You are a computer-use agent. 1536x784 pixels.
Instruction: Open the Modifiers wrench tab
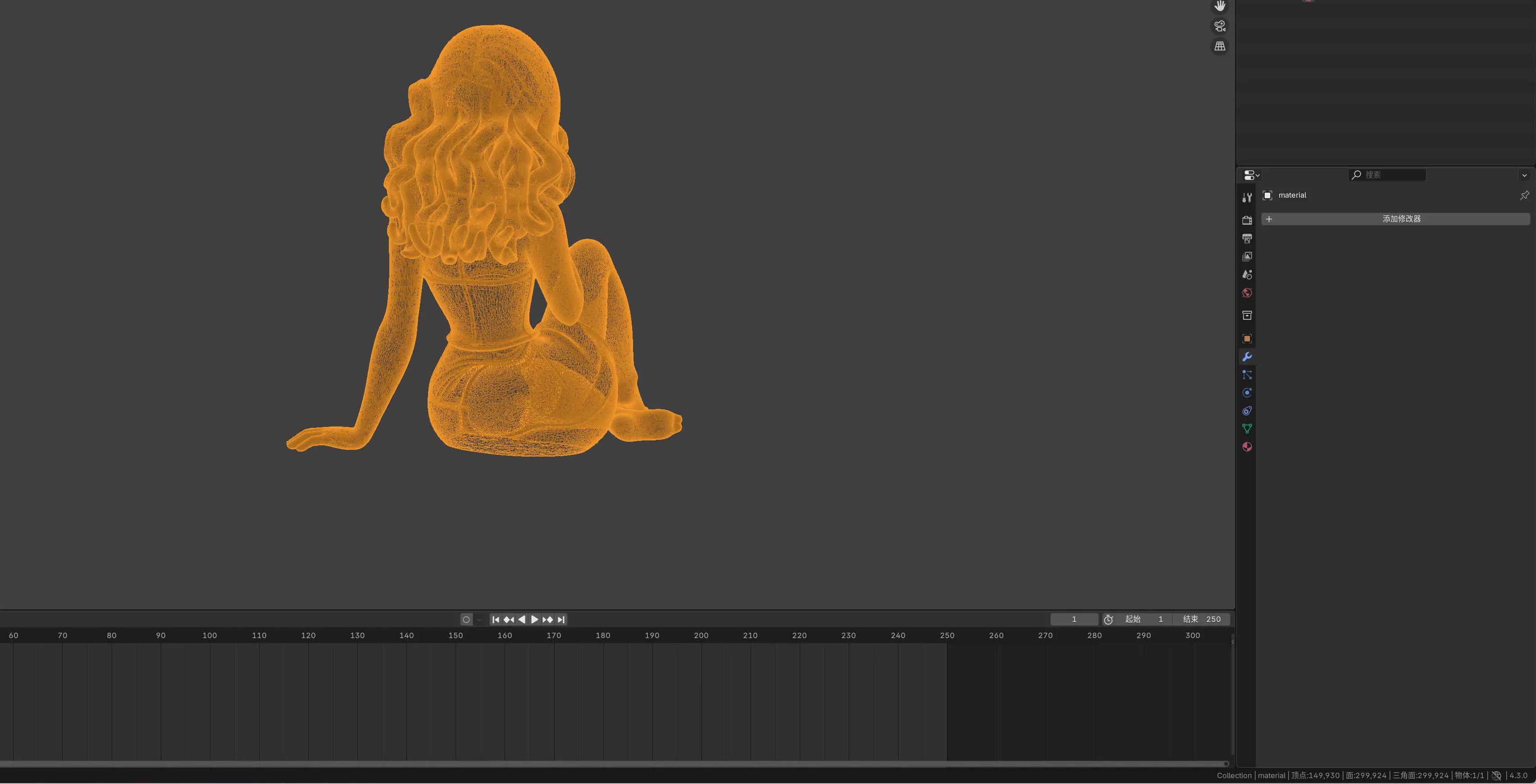tap(1247, 356)
